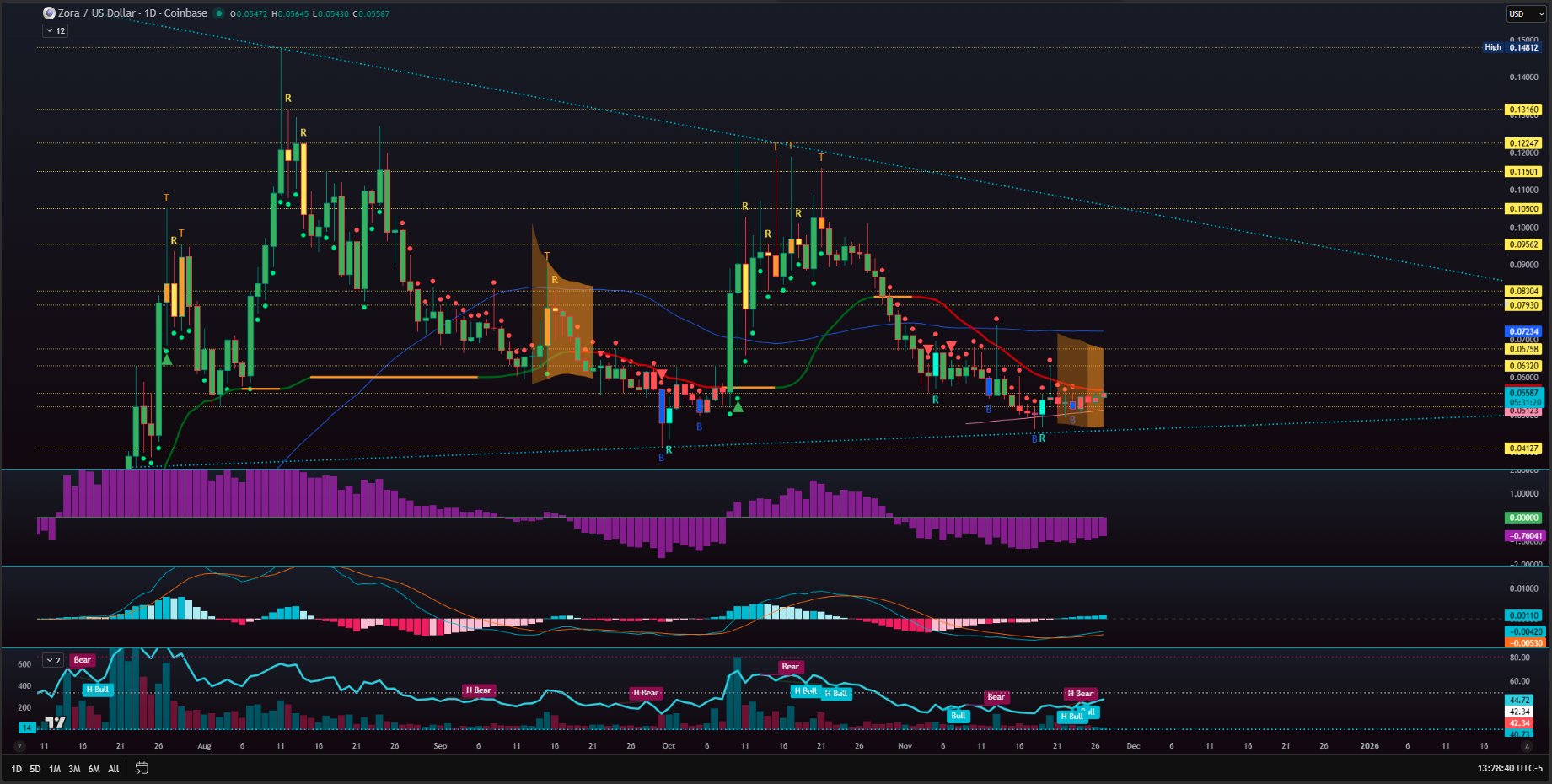
Task: Switch to the 3M time range
Action: [74, 769]
